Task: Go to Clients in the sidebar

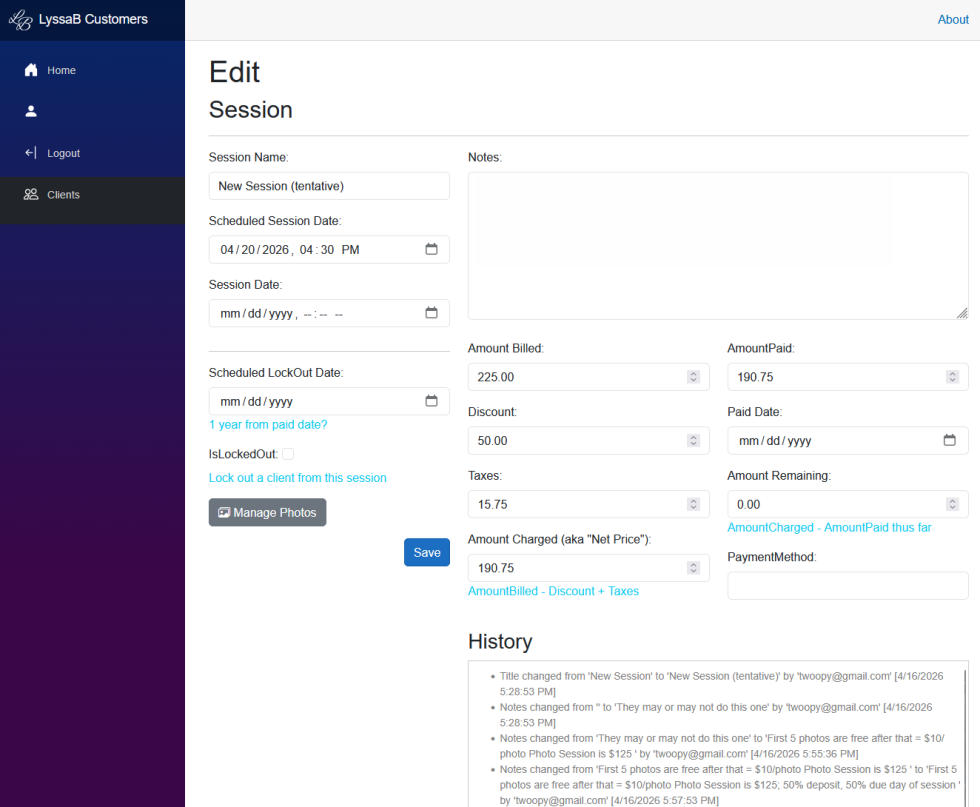Action: pos(63,195)
